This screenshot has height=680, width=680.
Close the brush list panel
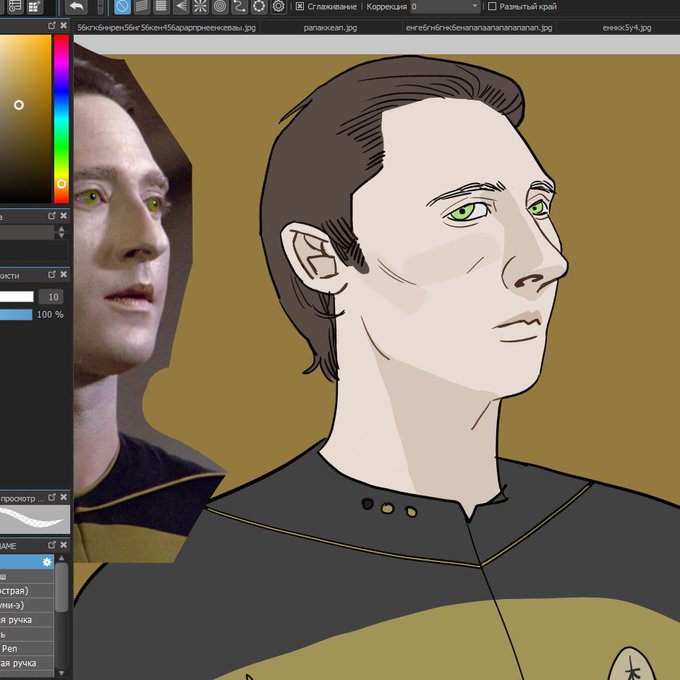point(64,545)
